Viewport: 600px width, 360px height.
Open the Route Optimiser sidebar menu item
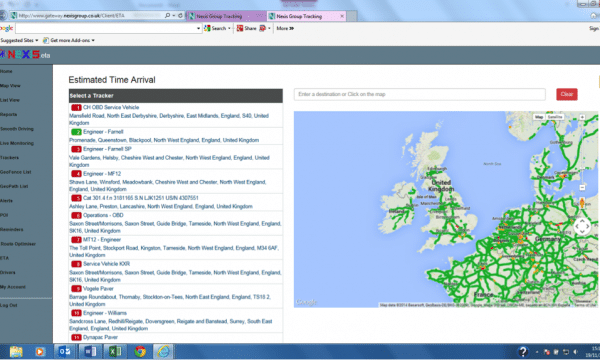[x=18, y=244]
